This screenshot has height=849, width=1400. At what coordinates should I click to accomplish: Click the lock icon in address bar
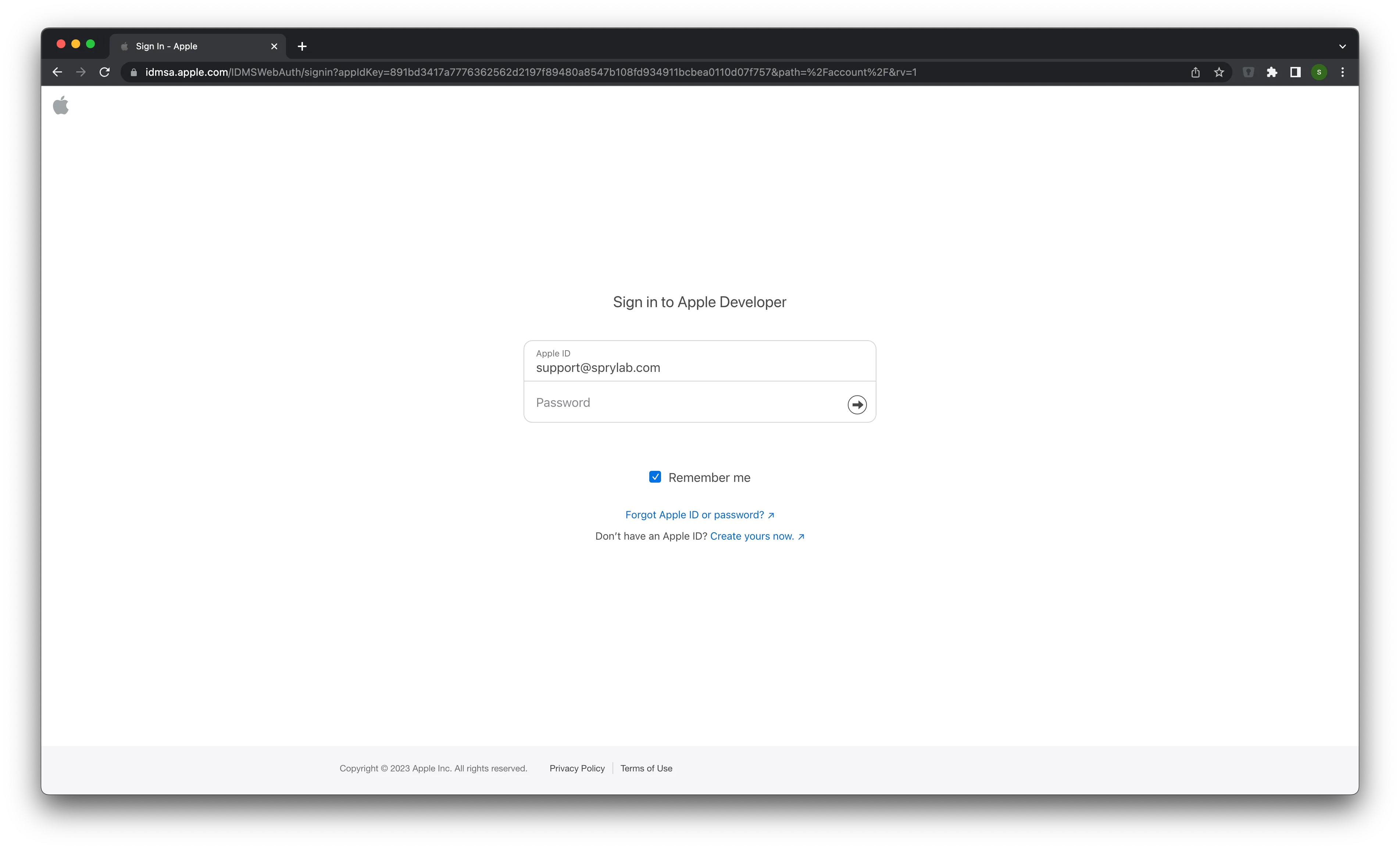click(x=134, y=72)
